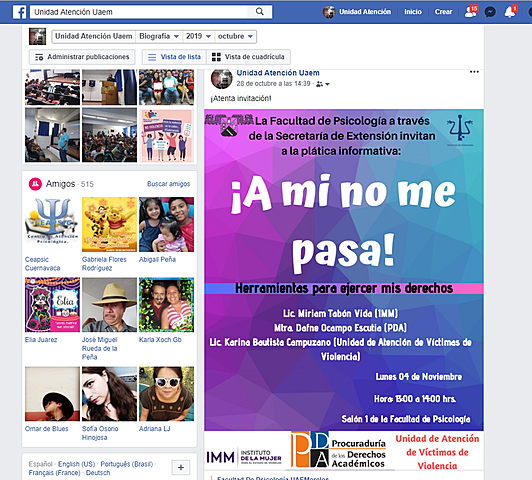Open Unidad Atención profile link in top bar
532x480 pixels.
tap(365, 12)
